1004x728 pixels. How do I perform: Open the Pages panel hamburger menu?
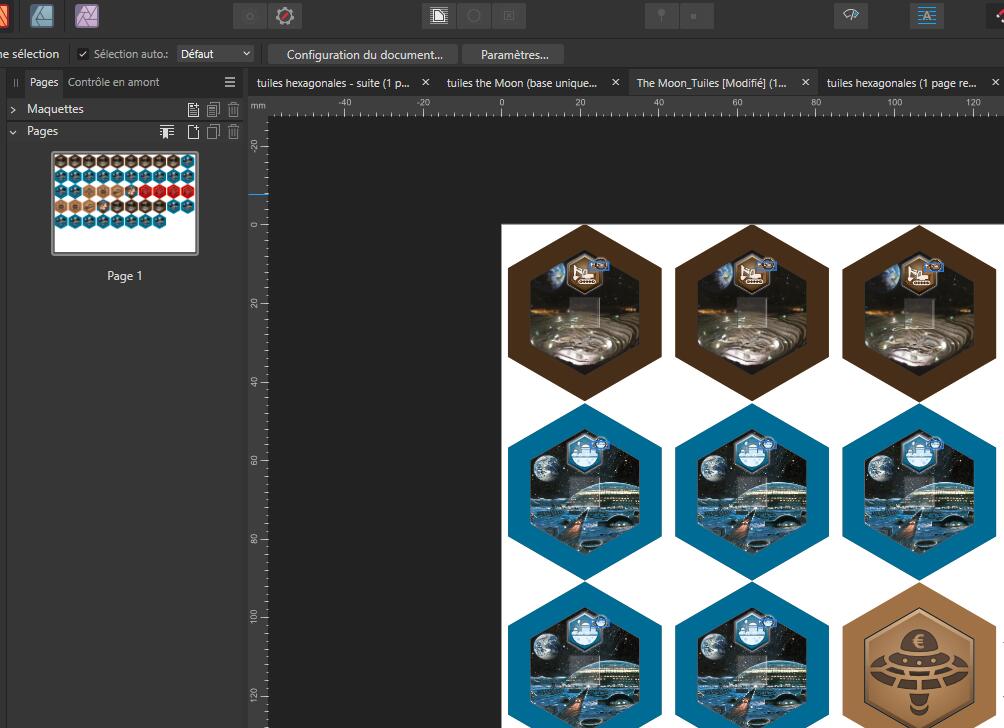click(230, 83)
